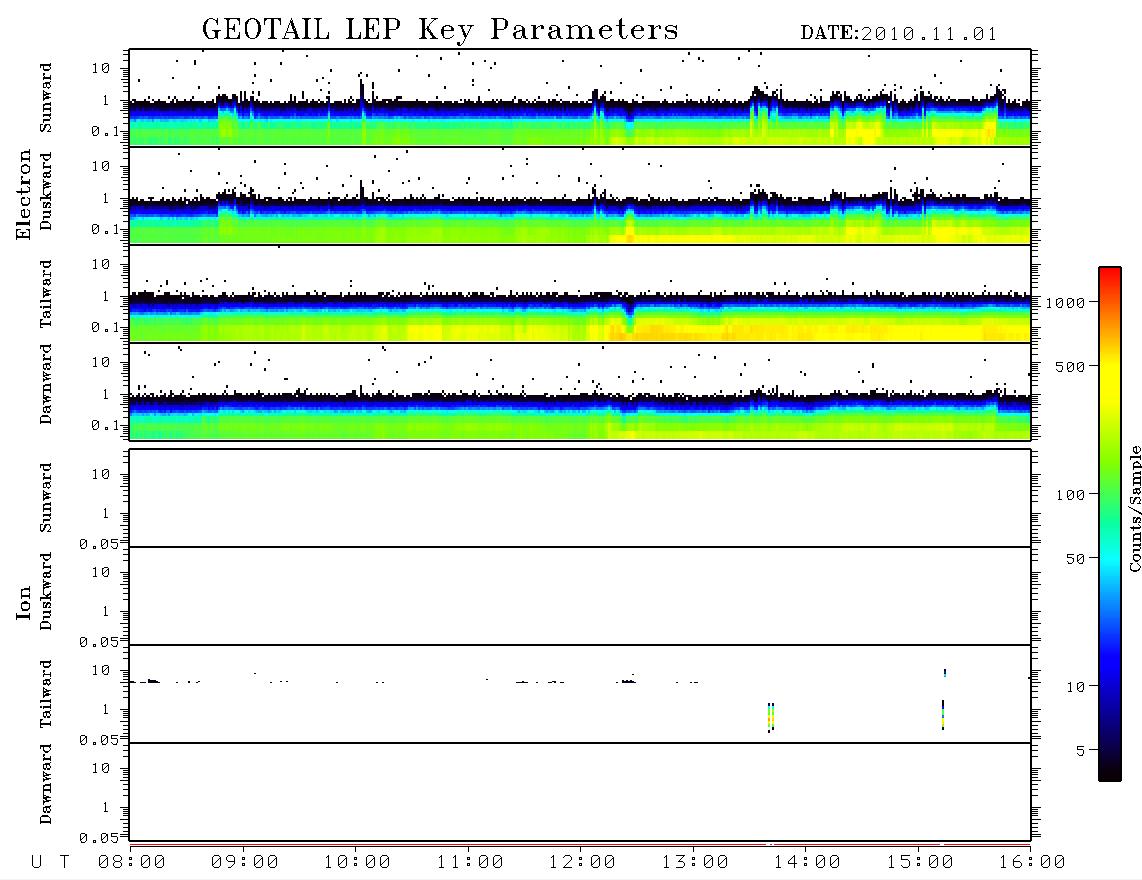Select the 'DATE:2010.11.01' label
Image resolution: width=1142 pixels, height=880 pixels.
pos(898,34)
